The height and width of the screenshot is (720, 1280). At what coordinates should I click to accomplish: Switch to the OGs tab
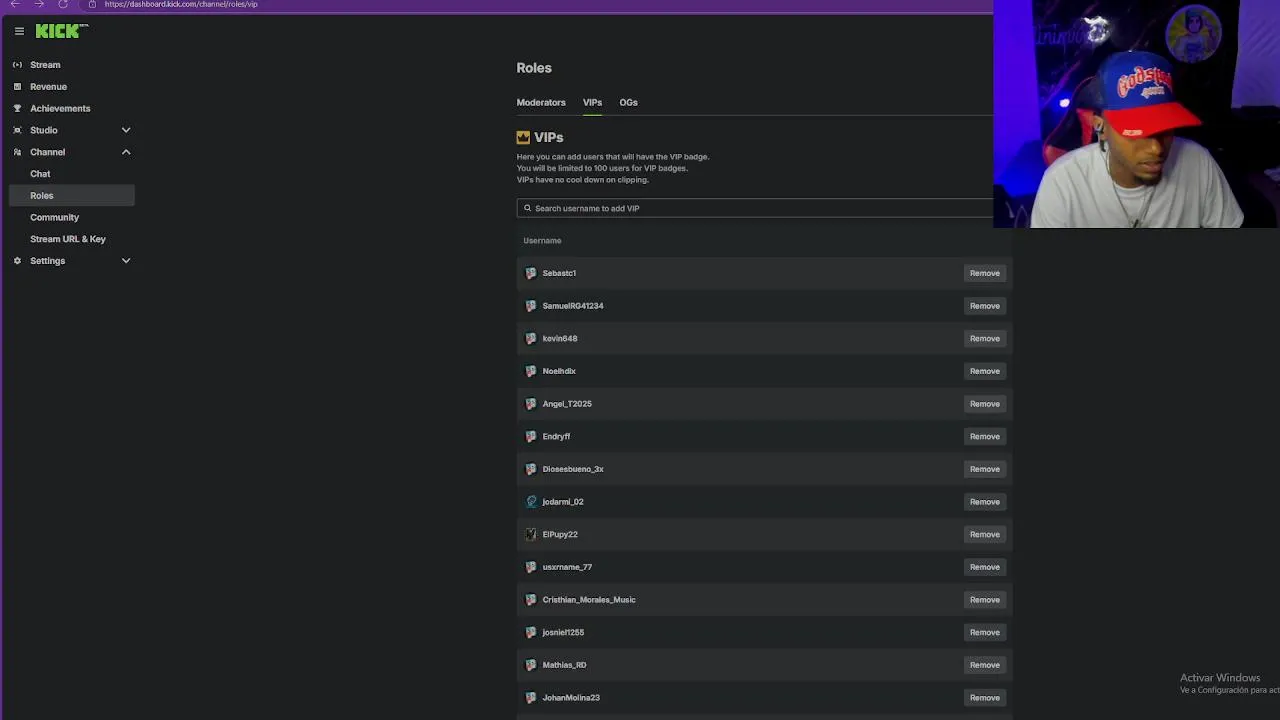(x=628, y=102)
